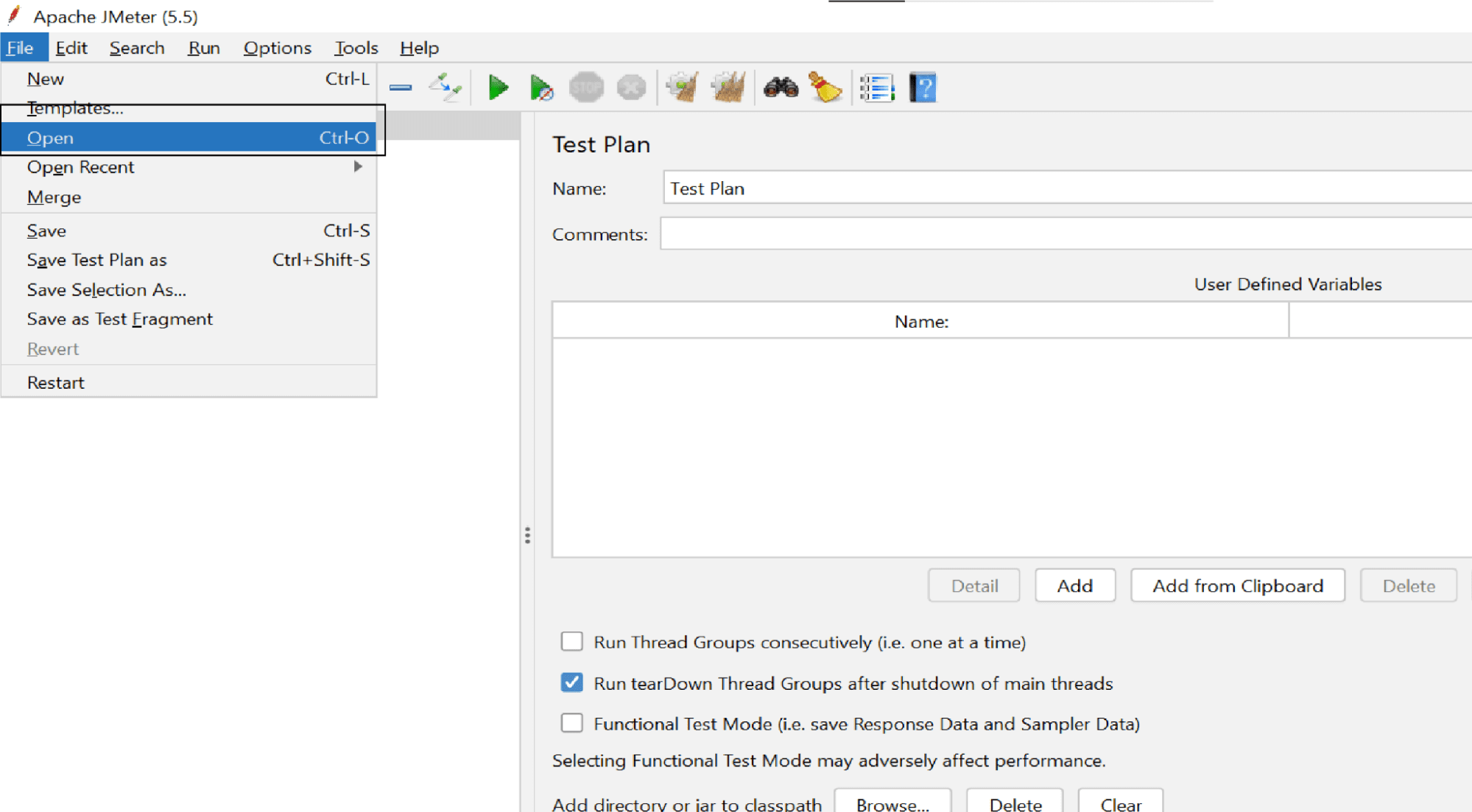Open Search with binoculars icon
1472x812 pixels.
point(781,88)
